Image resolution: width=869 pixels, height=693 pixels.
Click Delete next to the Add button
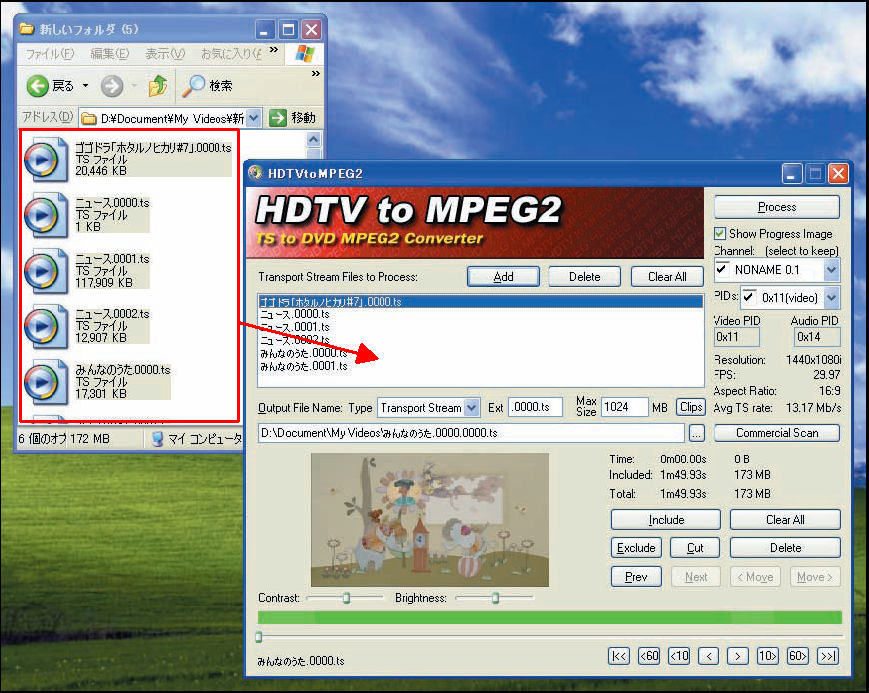585,277
